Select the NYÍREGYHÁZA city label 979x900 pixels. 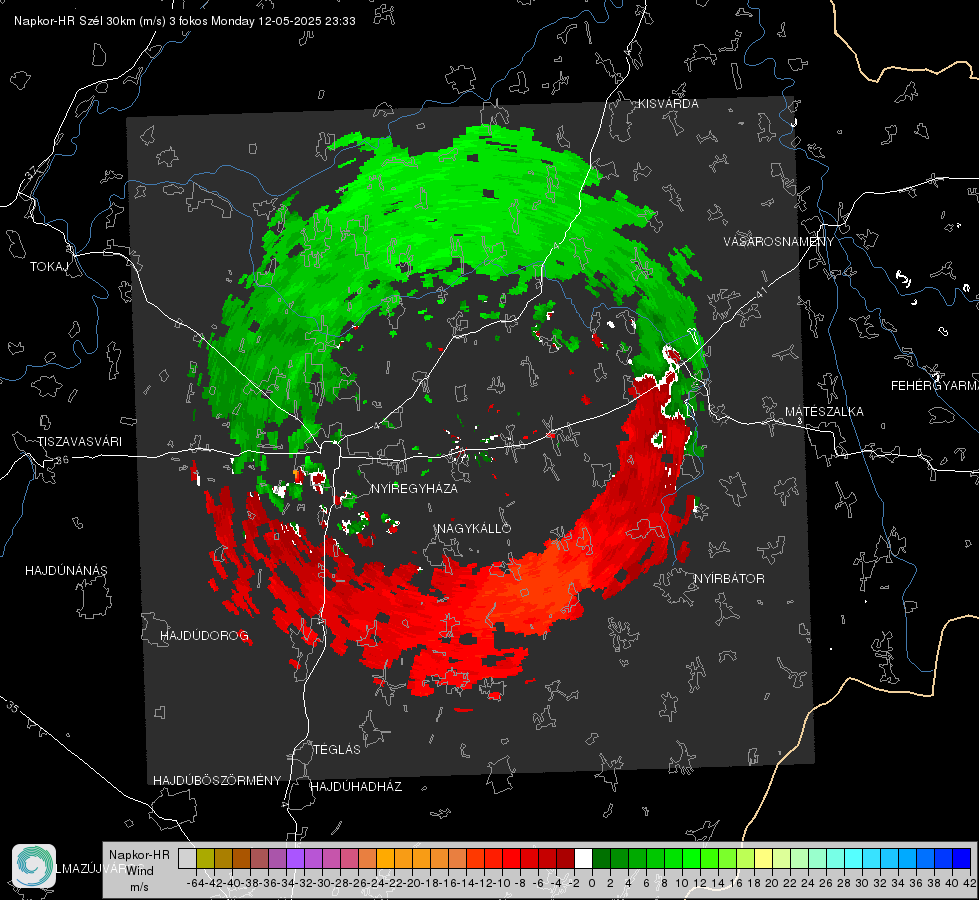coord(414,488)
